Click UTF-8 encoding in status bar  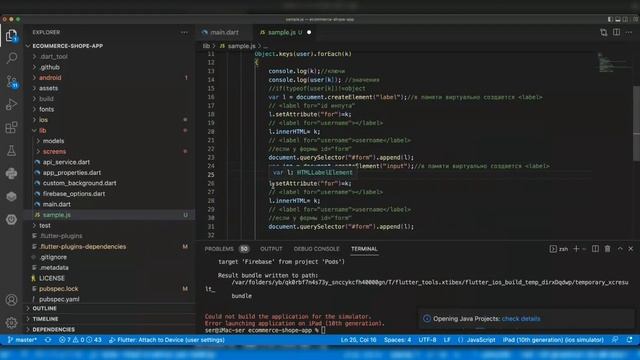coord(427,340)
